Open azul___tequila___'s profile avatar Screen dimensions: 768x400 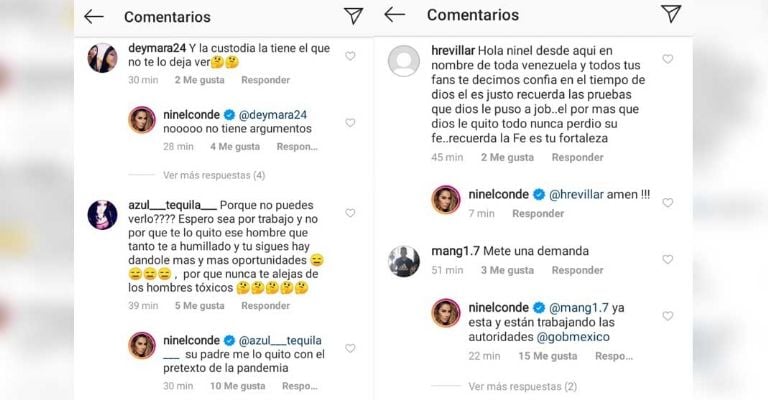point(103,213)
